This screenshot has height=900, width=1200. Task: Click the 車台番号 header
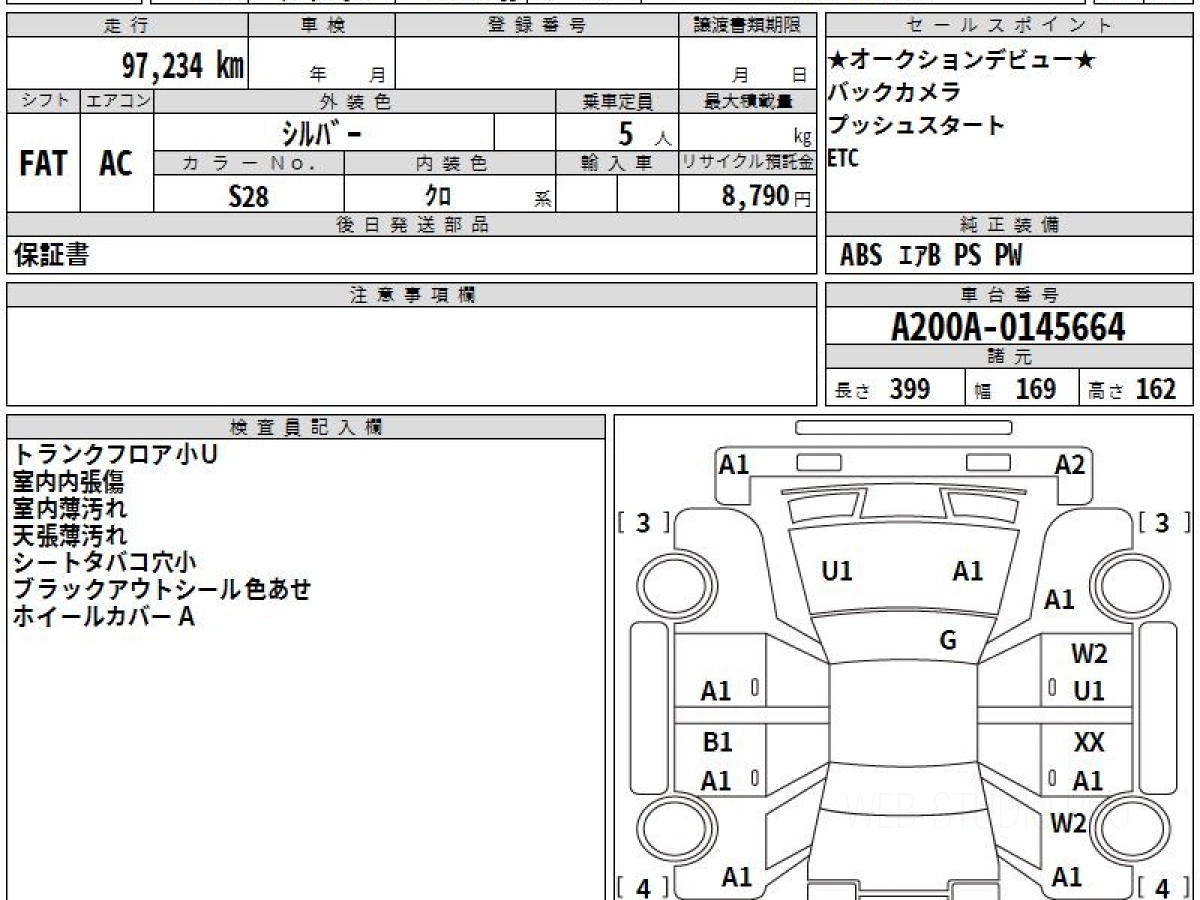[x=1010, y=295]
